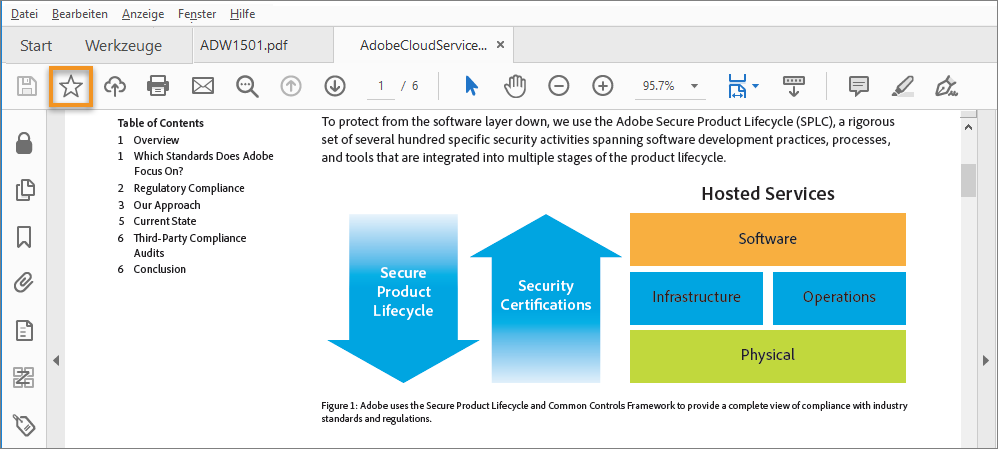998x449 pixels.
Task: Open page thumbnails panel icon
Action: pyautogui.click(x=24, y=190)
